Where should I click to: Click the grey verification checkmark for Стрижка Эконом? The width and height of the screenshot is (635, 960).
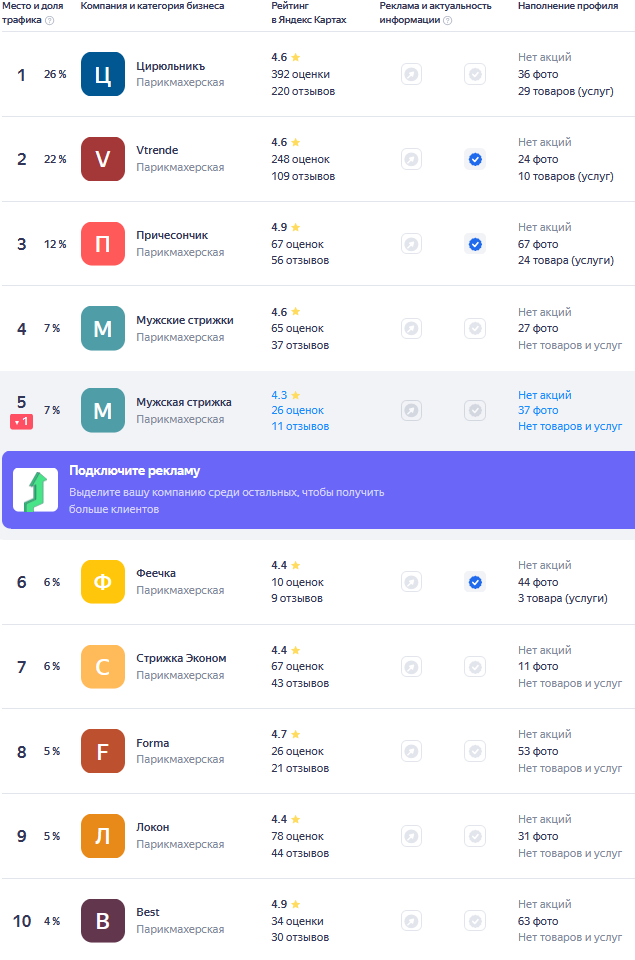(x=475, y=666)
